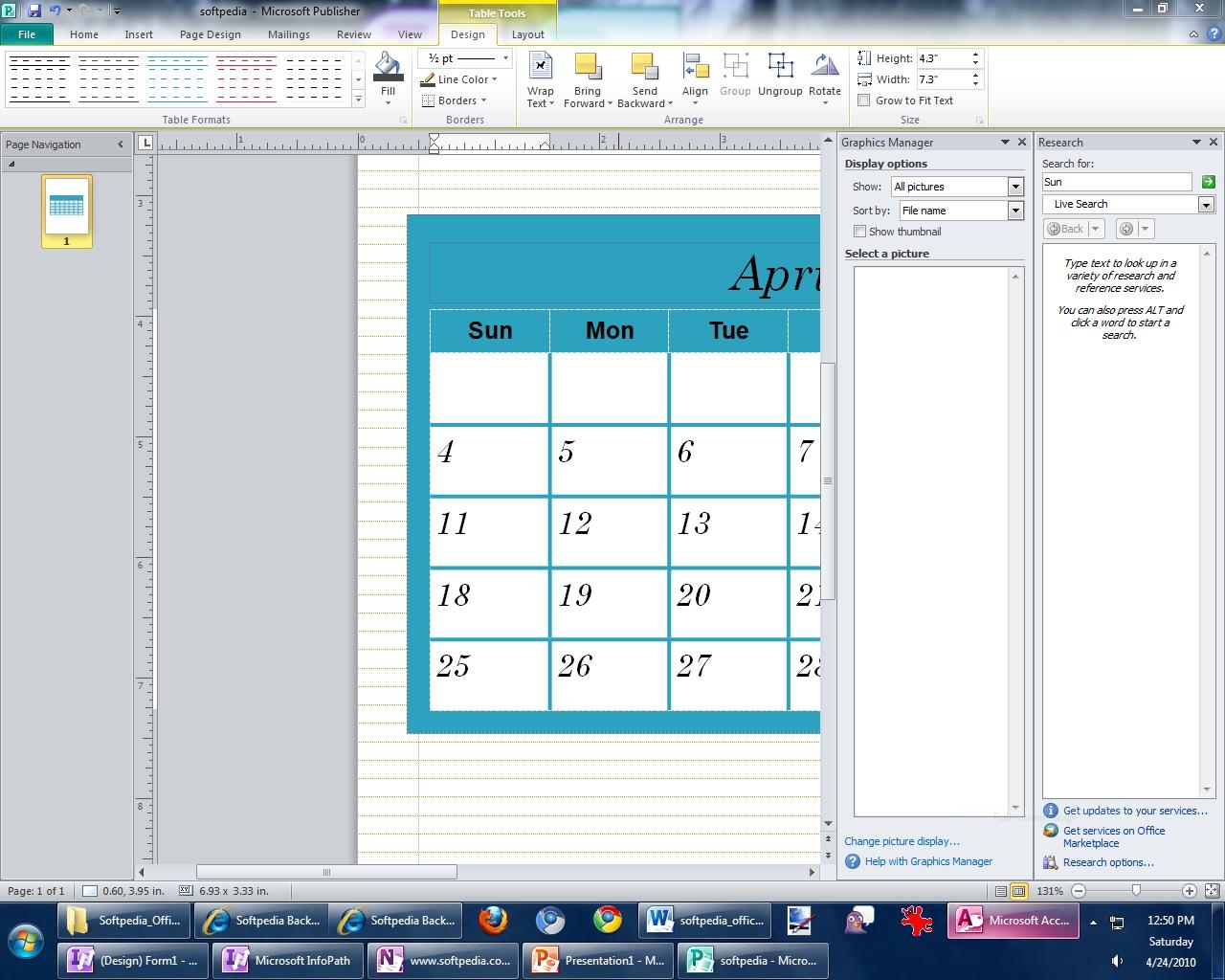
Task: Click green Start searching arrow
Action: coord(1208,182)
